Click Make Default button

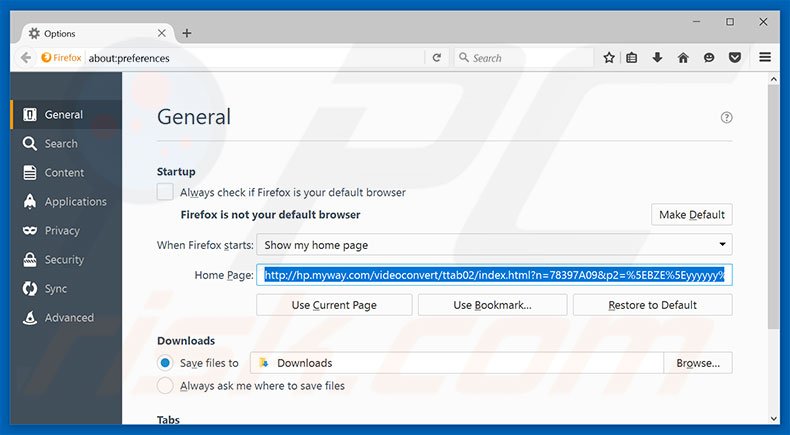pyautogui.click(x=692, y=215)
